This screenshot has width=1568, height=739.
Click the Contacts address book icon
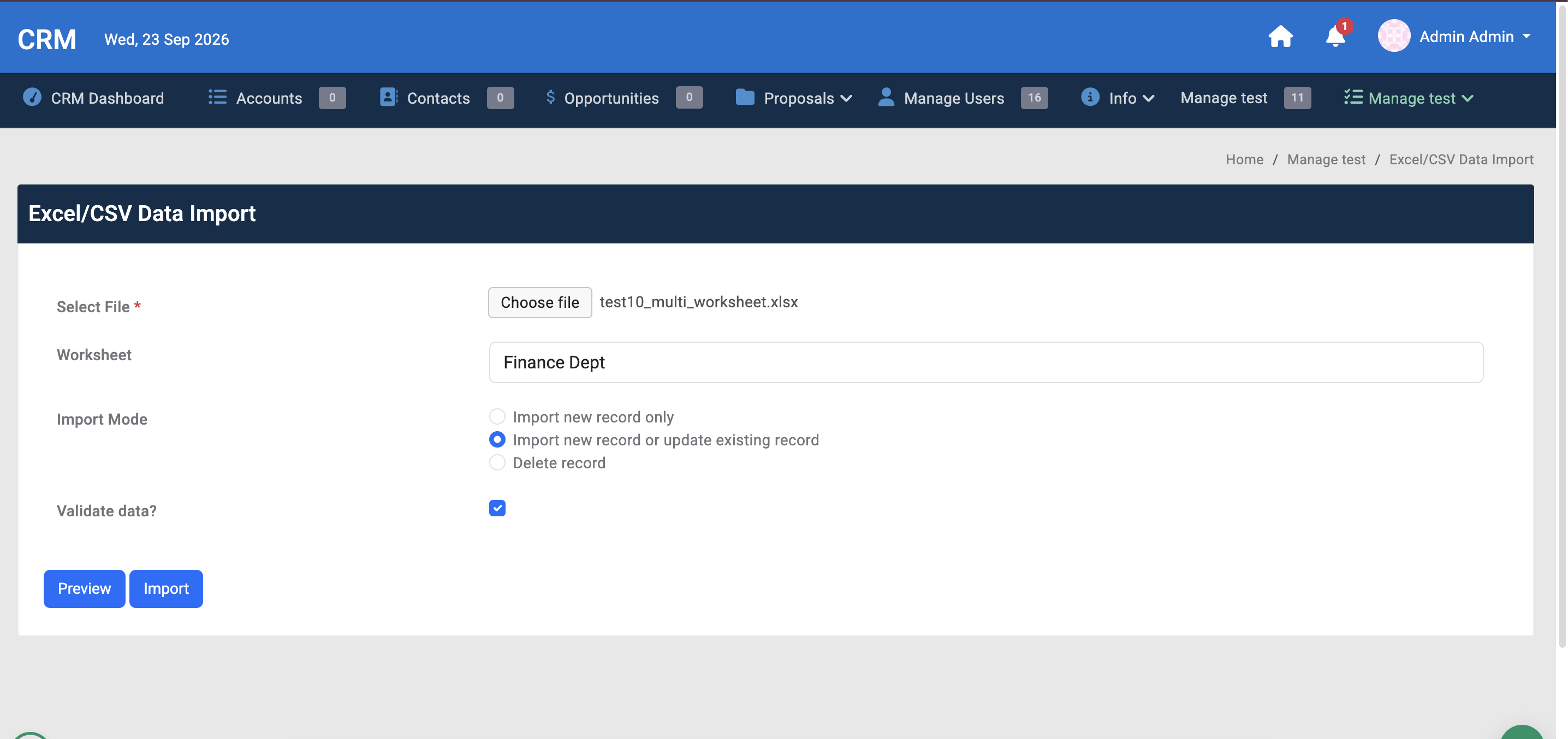point(388,97)
